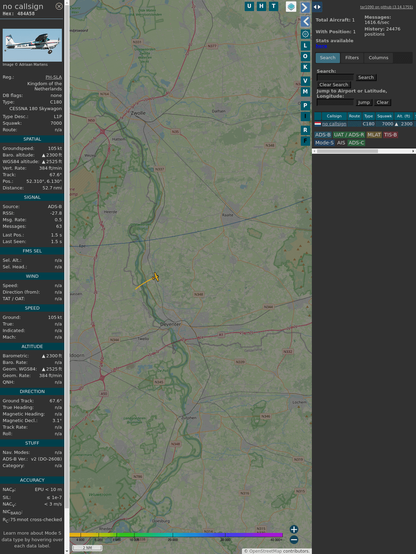Click the H map toggle button
This screenshot has height=554, width=416.
coord(261,6)
